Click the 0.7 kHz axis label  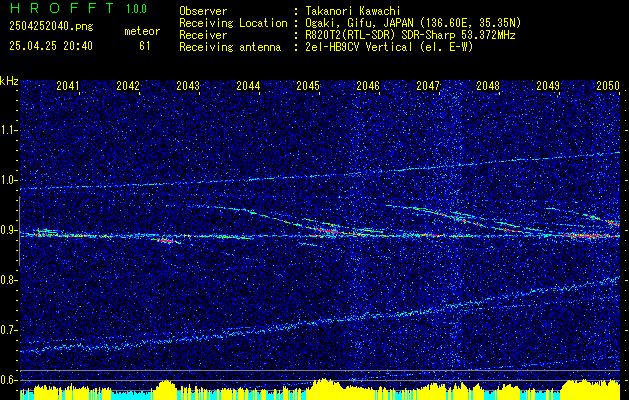point(9,330)
